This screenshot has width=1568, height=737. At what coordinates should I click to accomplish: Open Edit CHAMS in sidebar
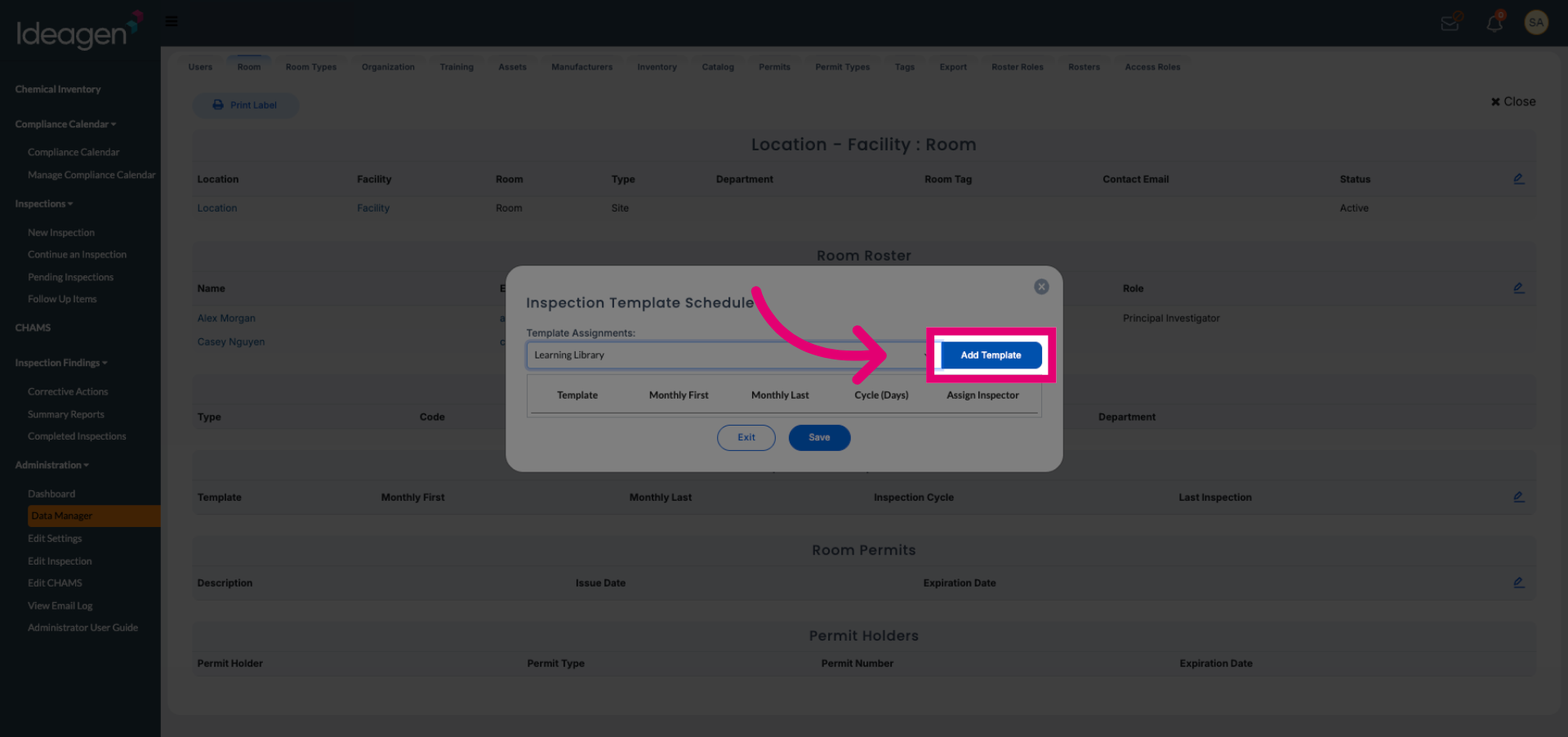tap(55, 583)
